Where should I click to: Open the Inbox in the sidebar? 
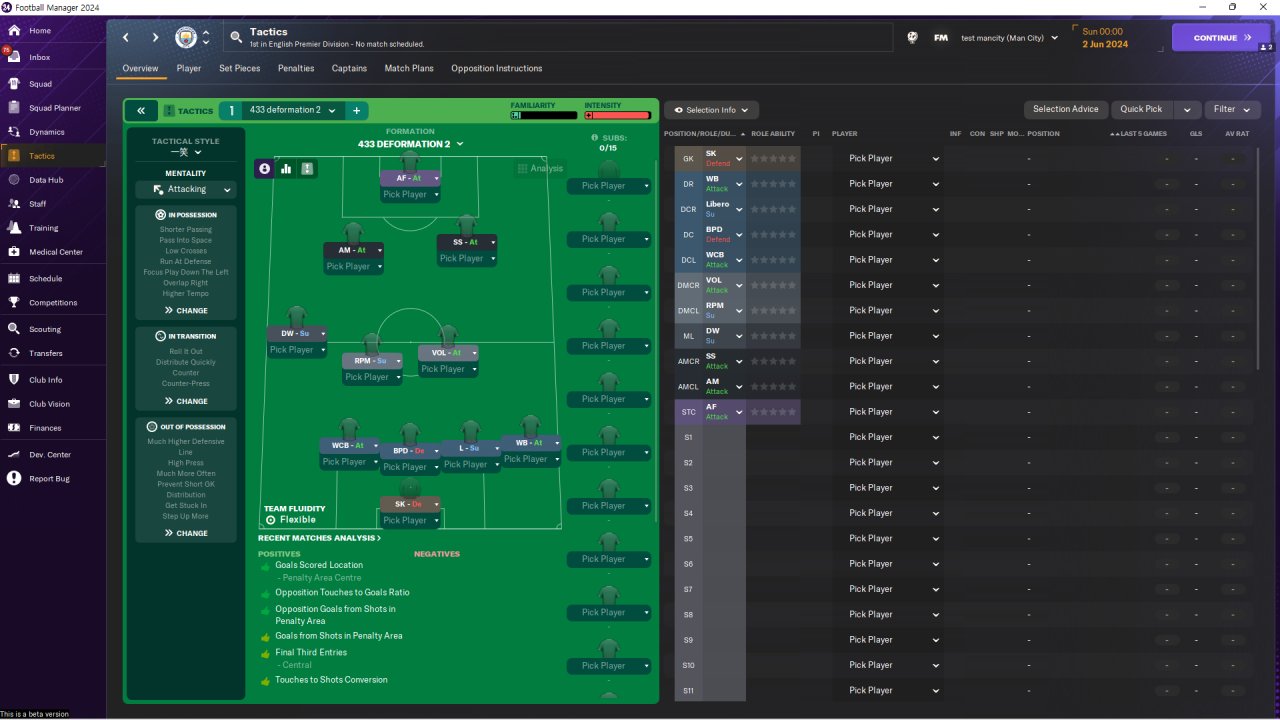pos(40,58)
